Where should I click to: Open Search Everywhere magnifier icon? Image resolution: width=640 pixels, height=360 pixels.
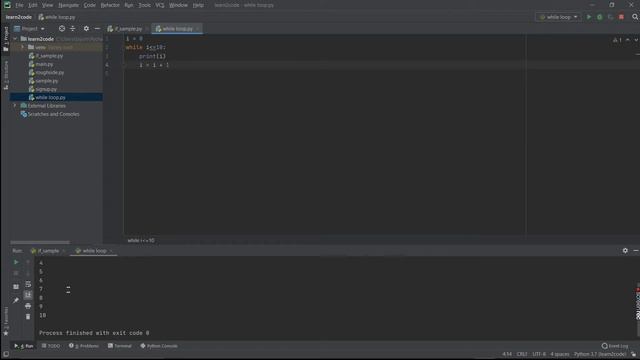point(635,17)
